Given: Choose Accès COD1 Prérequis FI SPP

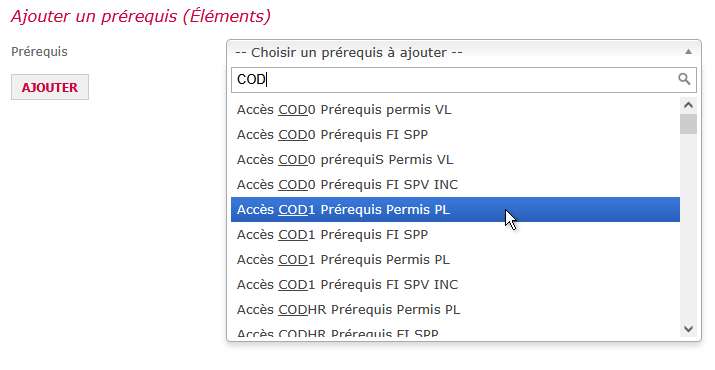Looking at the screenshot, I should point(455,235).
